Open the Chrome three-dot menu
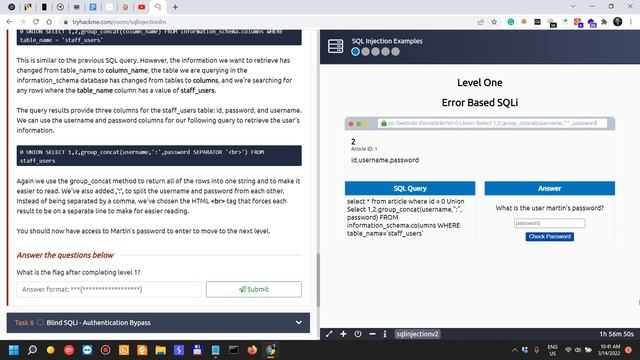 (x=631, y=22)
